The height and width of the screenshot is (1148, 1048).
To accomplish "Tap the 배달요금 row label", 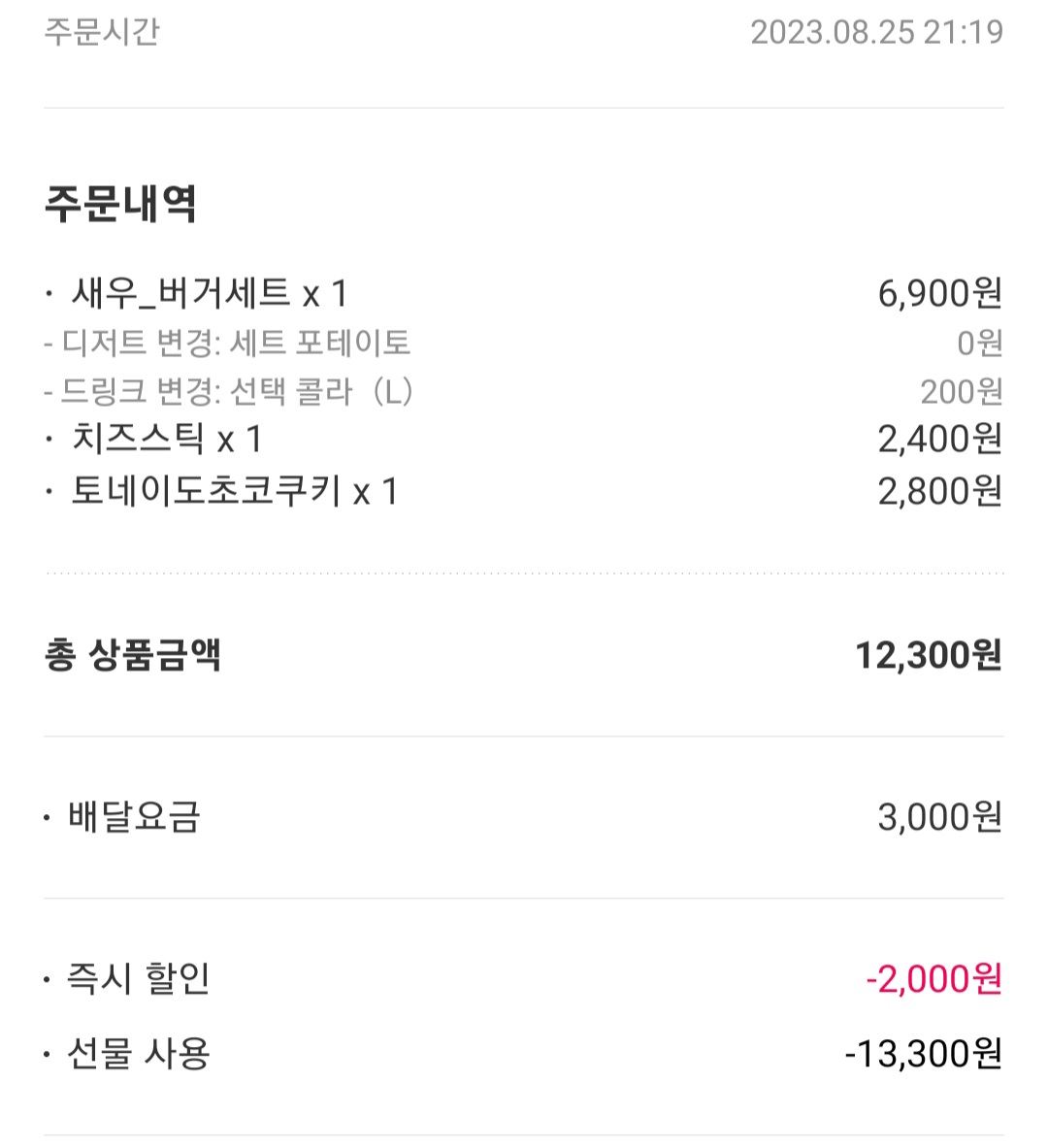I will coord(134,816).
